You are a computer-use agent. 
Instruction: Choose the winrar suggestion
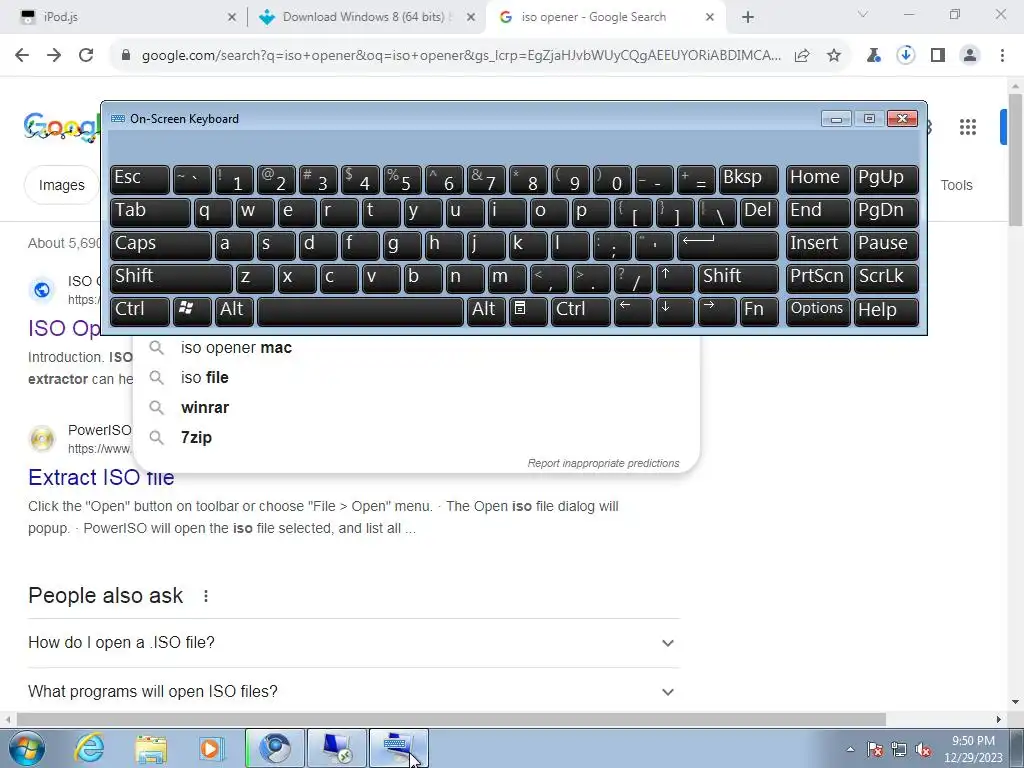point(416,408)
